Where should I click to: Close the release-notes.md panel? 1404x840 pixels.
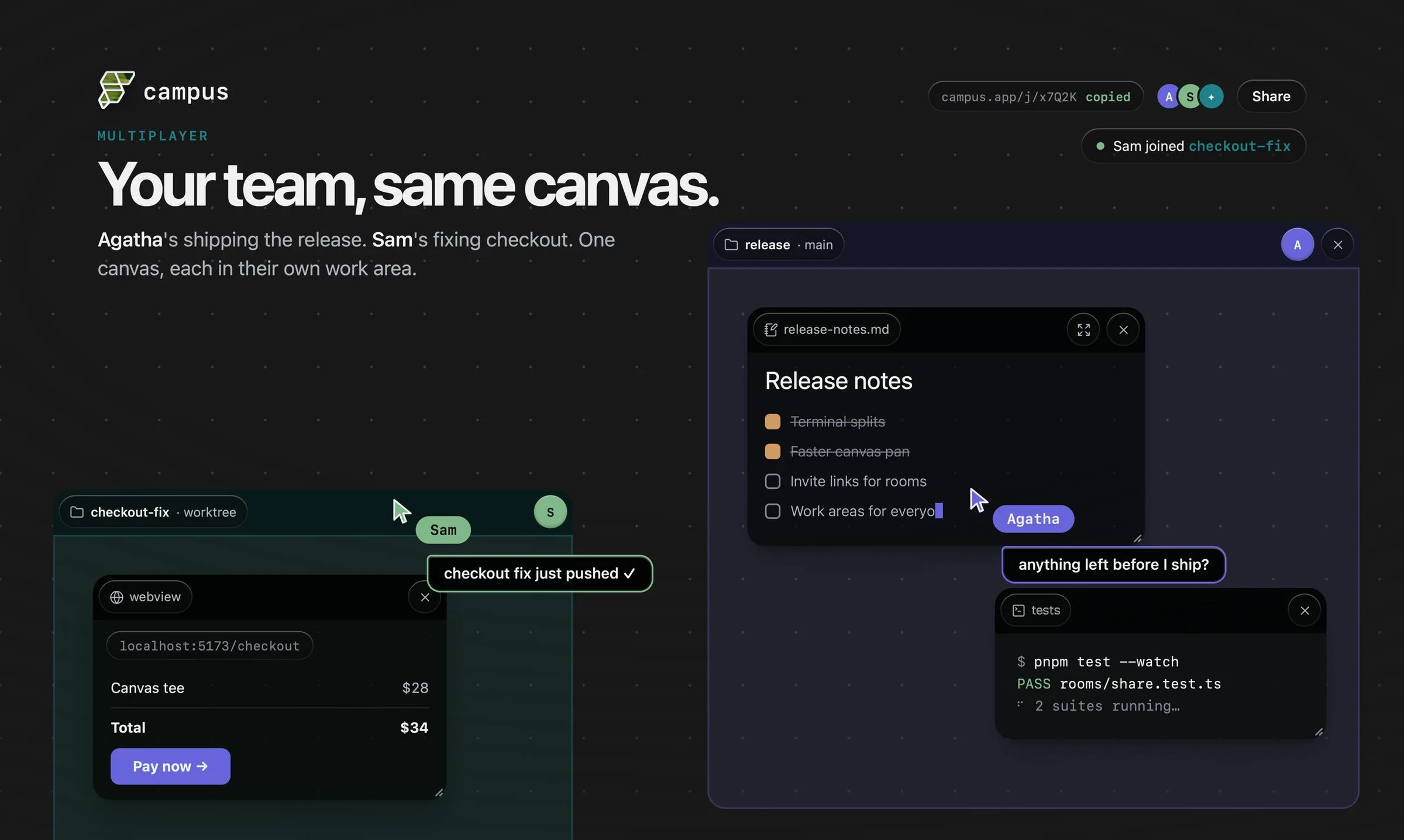(1123, 329)
